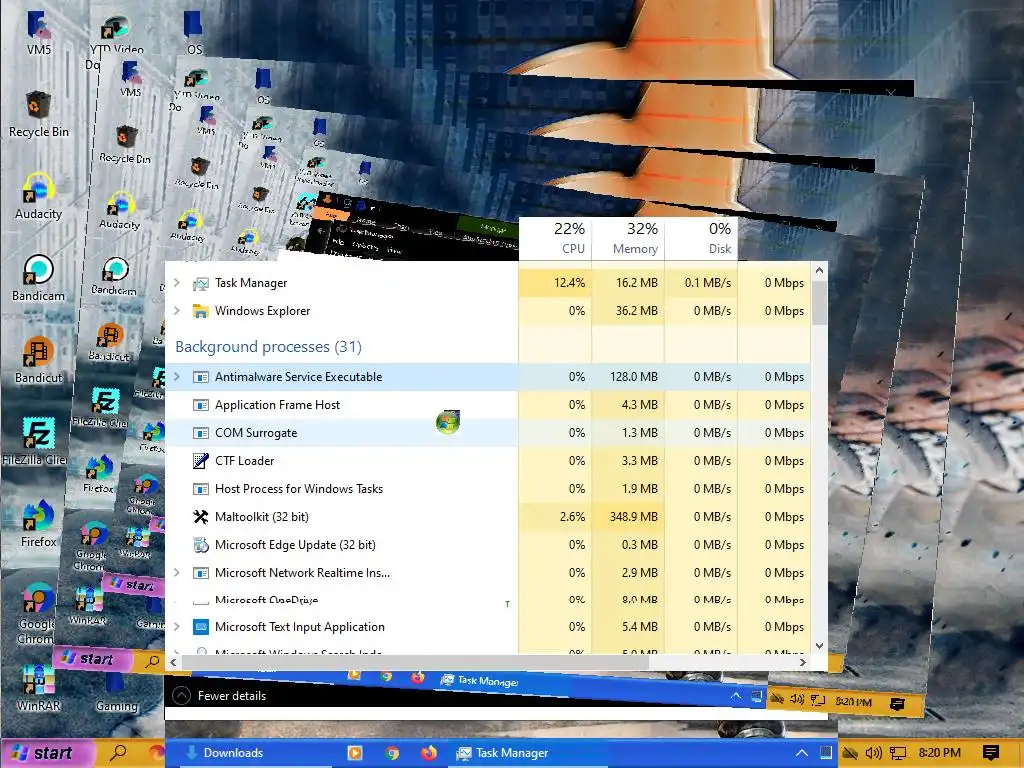
Task: Click Maltoolkit's 348.9 MB memory value
Action: point(633,517)
